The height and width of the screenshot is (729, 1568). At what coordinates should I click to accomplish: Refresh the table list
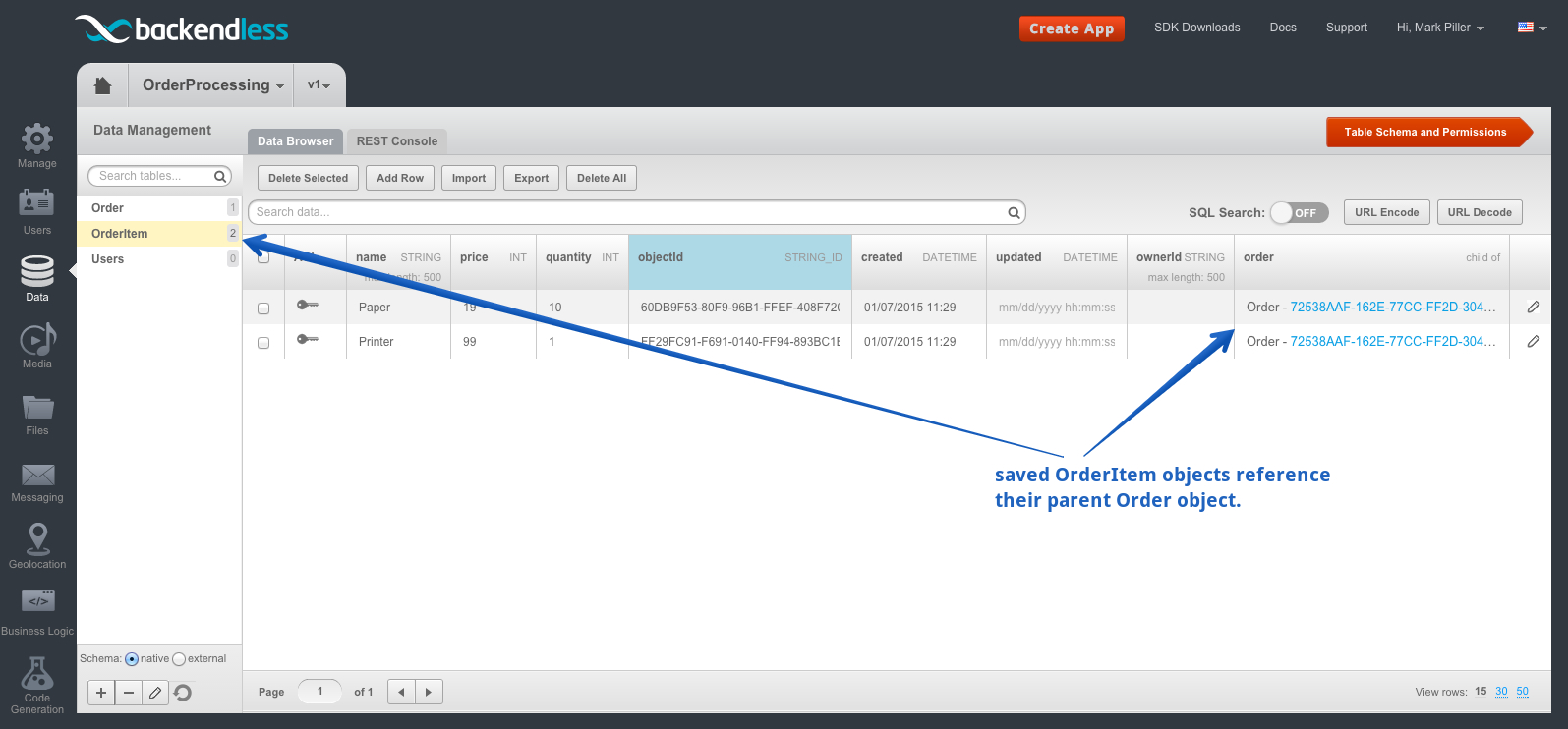(x=183, y=693)
